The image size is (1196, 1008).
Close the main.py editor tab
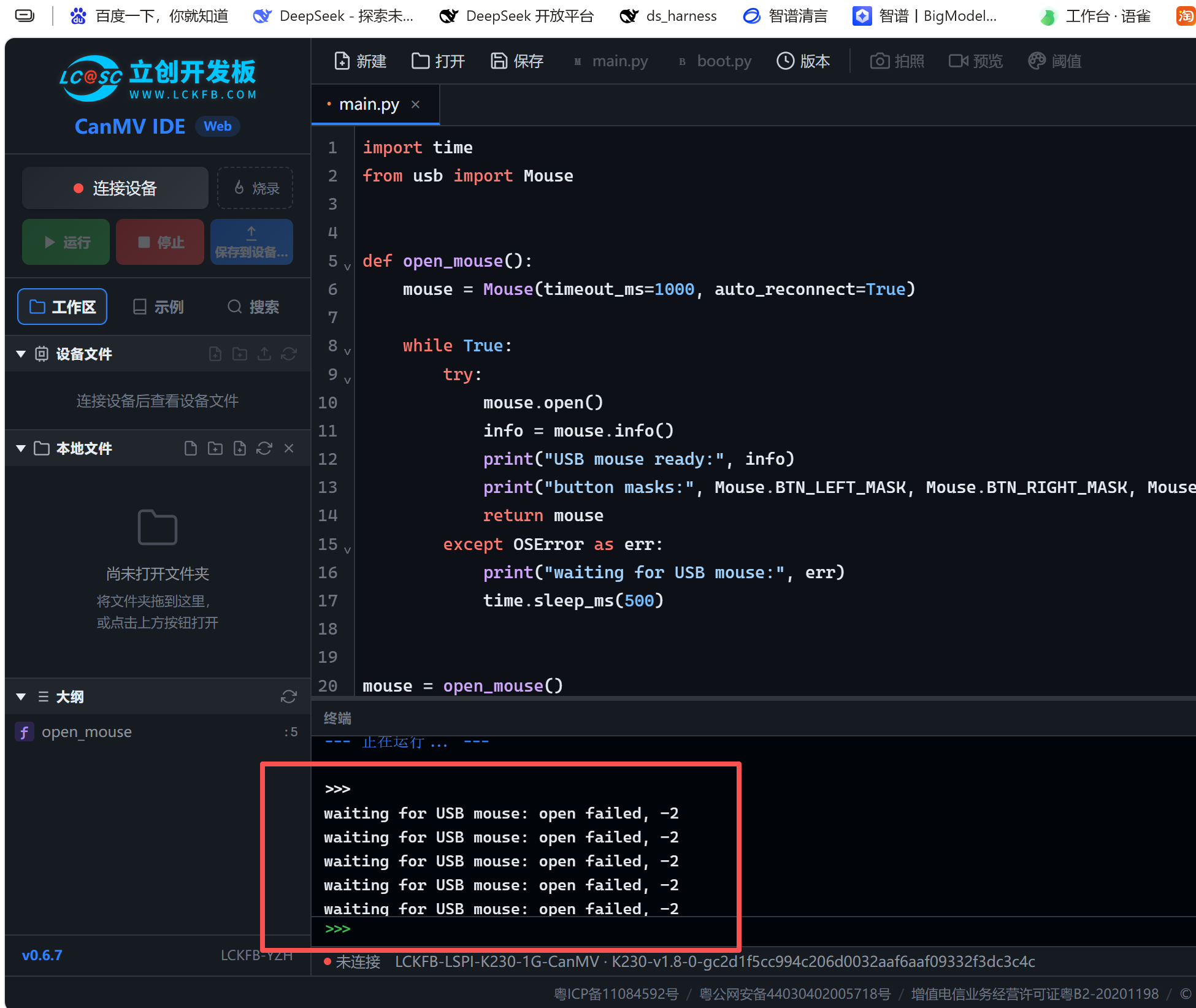pos(416,104)
